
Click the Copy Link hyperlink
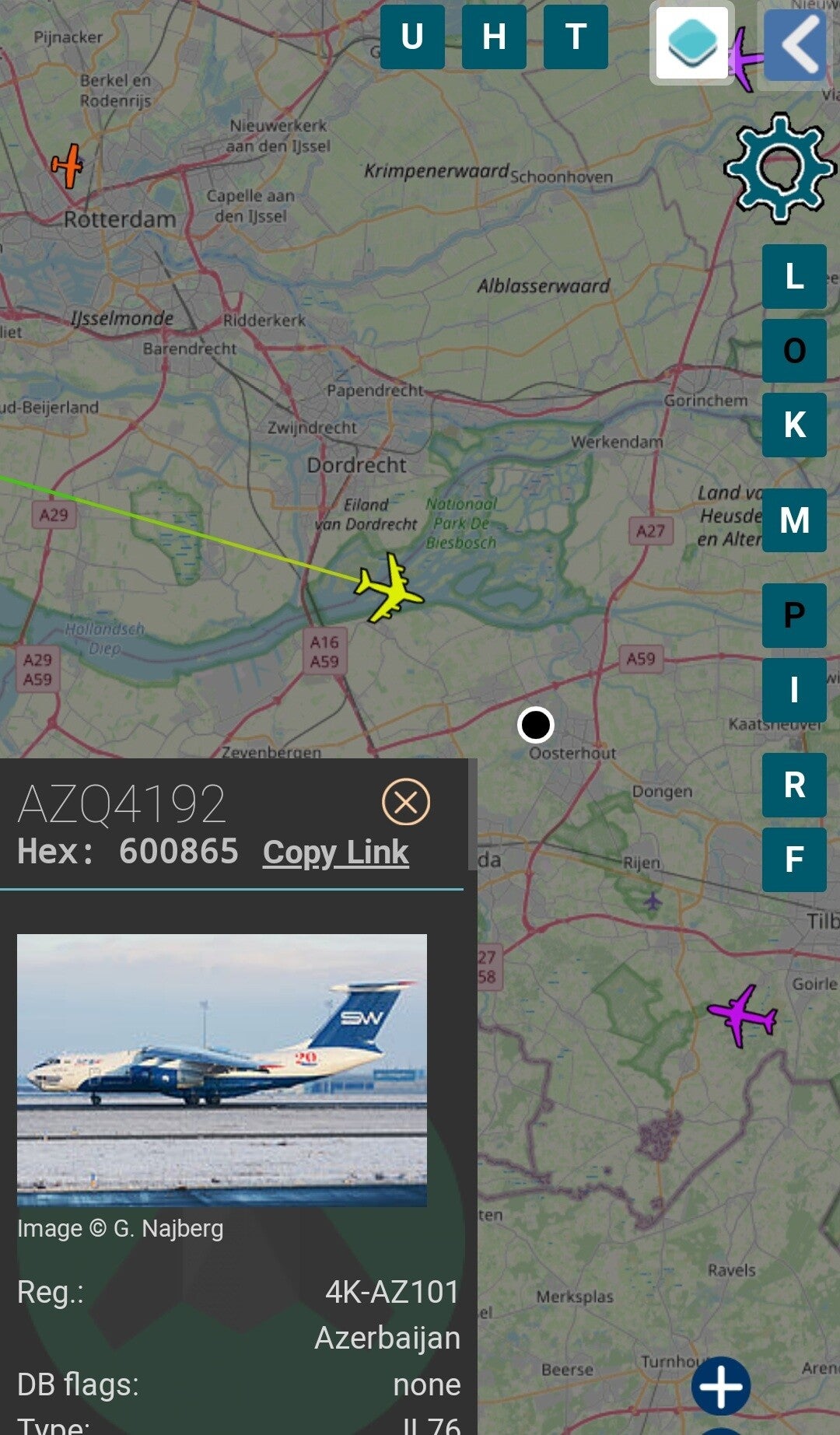tap(336, 852)
